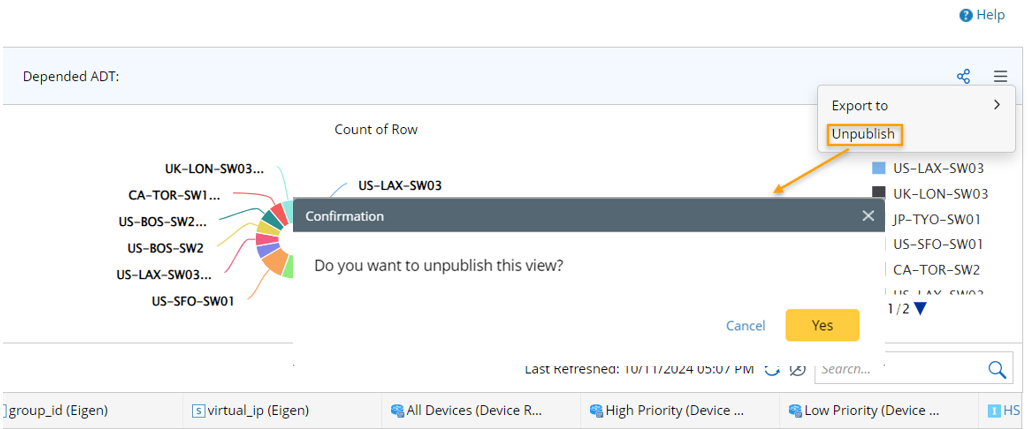Click the auto-refresh icon left of Search
Image resolution: width=1028 pixels, height=429 pixels.
coord(797,369)
